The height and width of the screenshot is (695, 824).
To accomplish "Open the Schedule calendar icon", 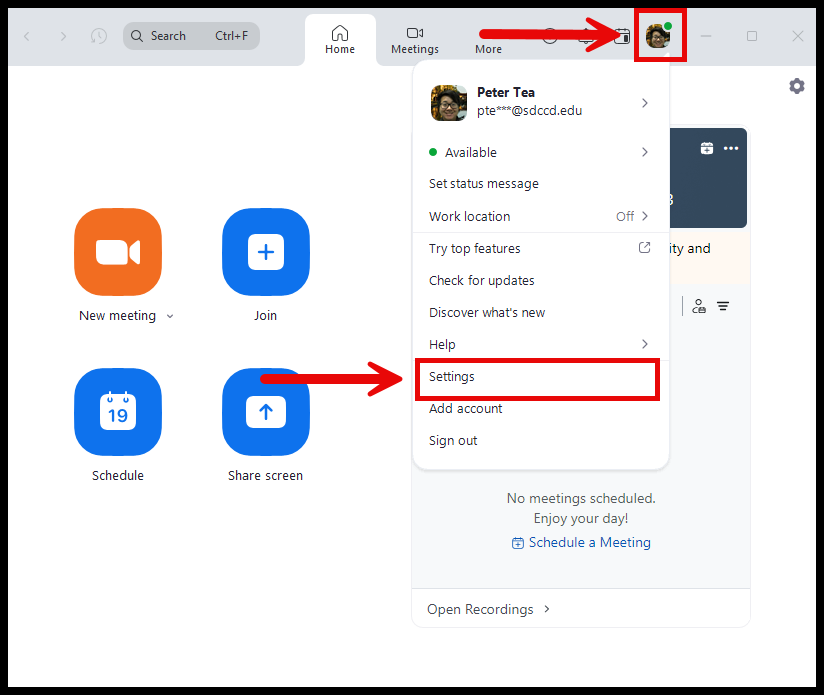I will tap(118, 411).
